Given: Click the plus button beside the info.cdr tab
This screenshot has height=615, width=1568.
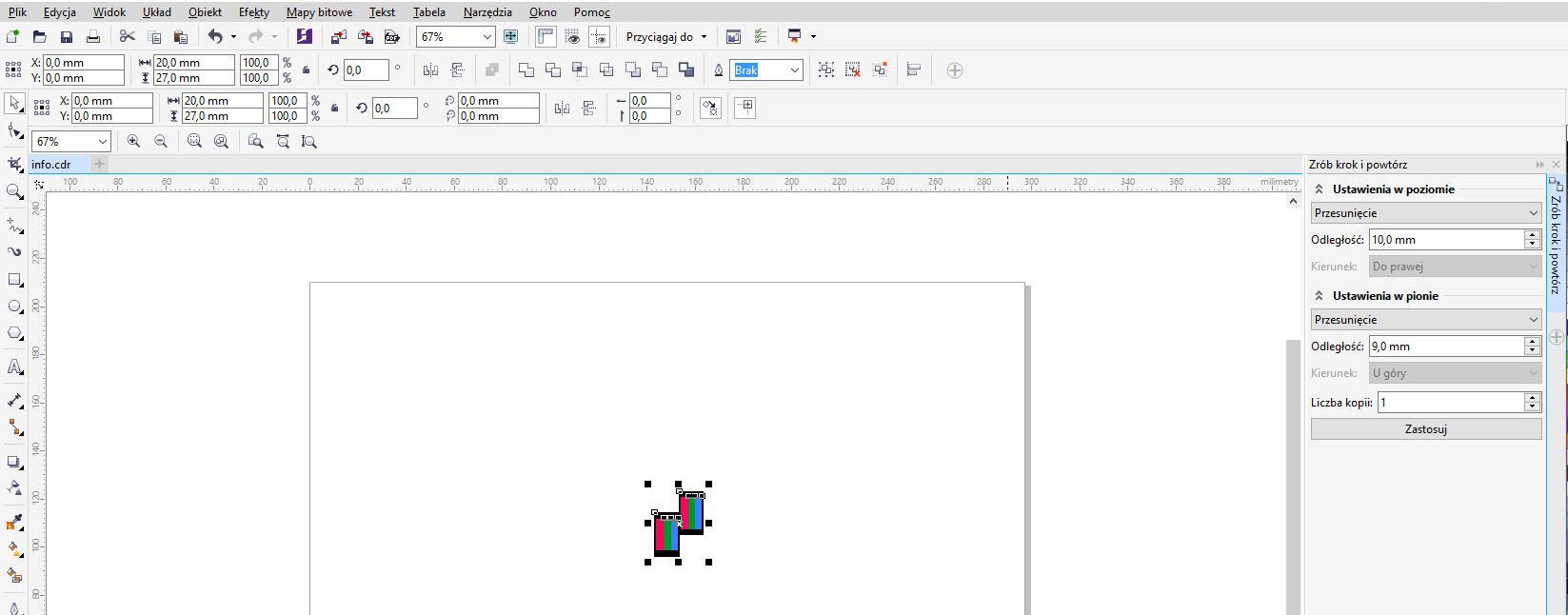Looking at the screenshot, I should coord(99,165).
